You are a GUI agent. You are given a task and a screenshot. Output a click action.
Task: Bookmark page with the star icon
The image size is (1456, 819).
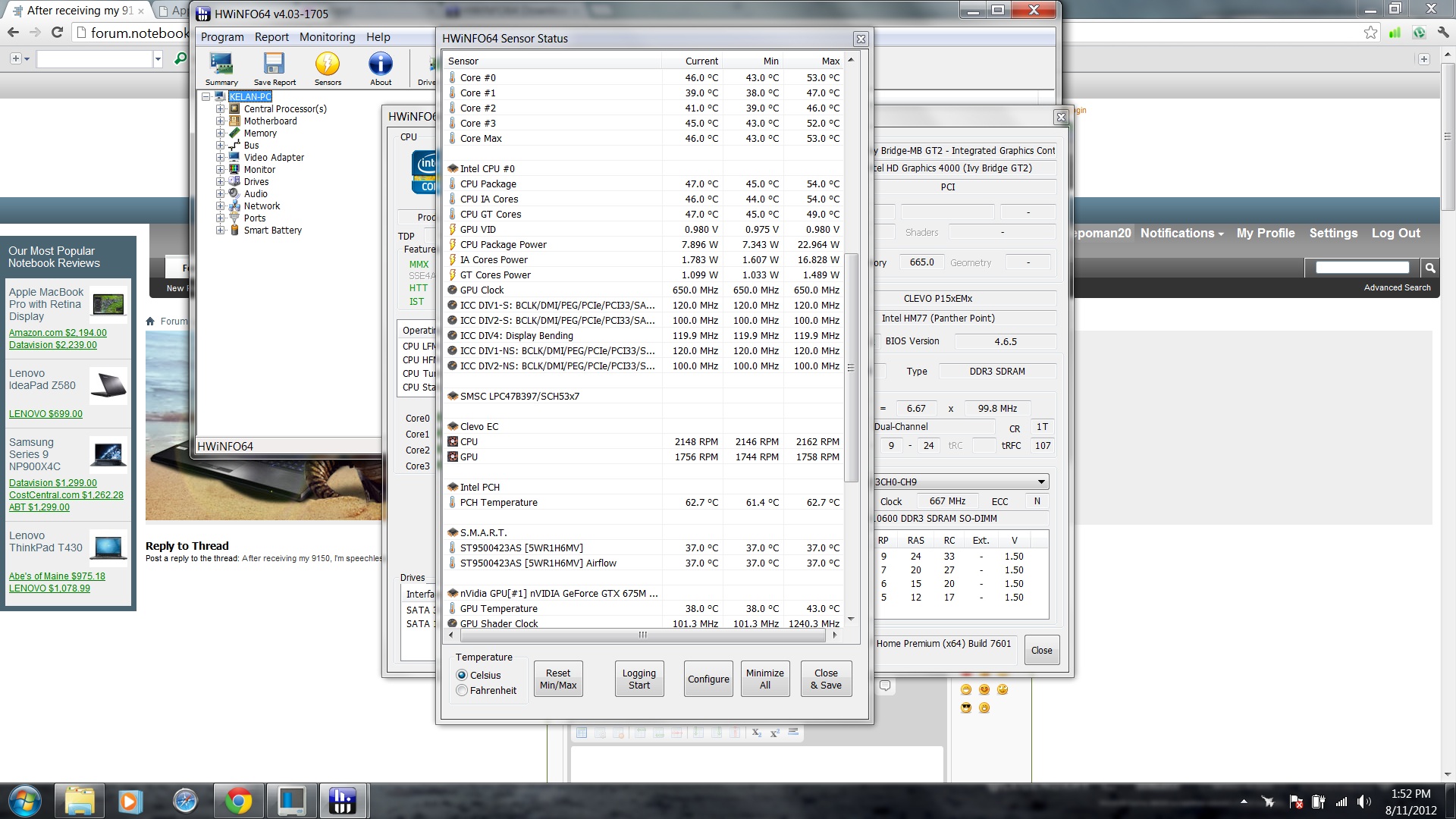tap(1370, 33)
